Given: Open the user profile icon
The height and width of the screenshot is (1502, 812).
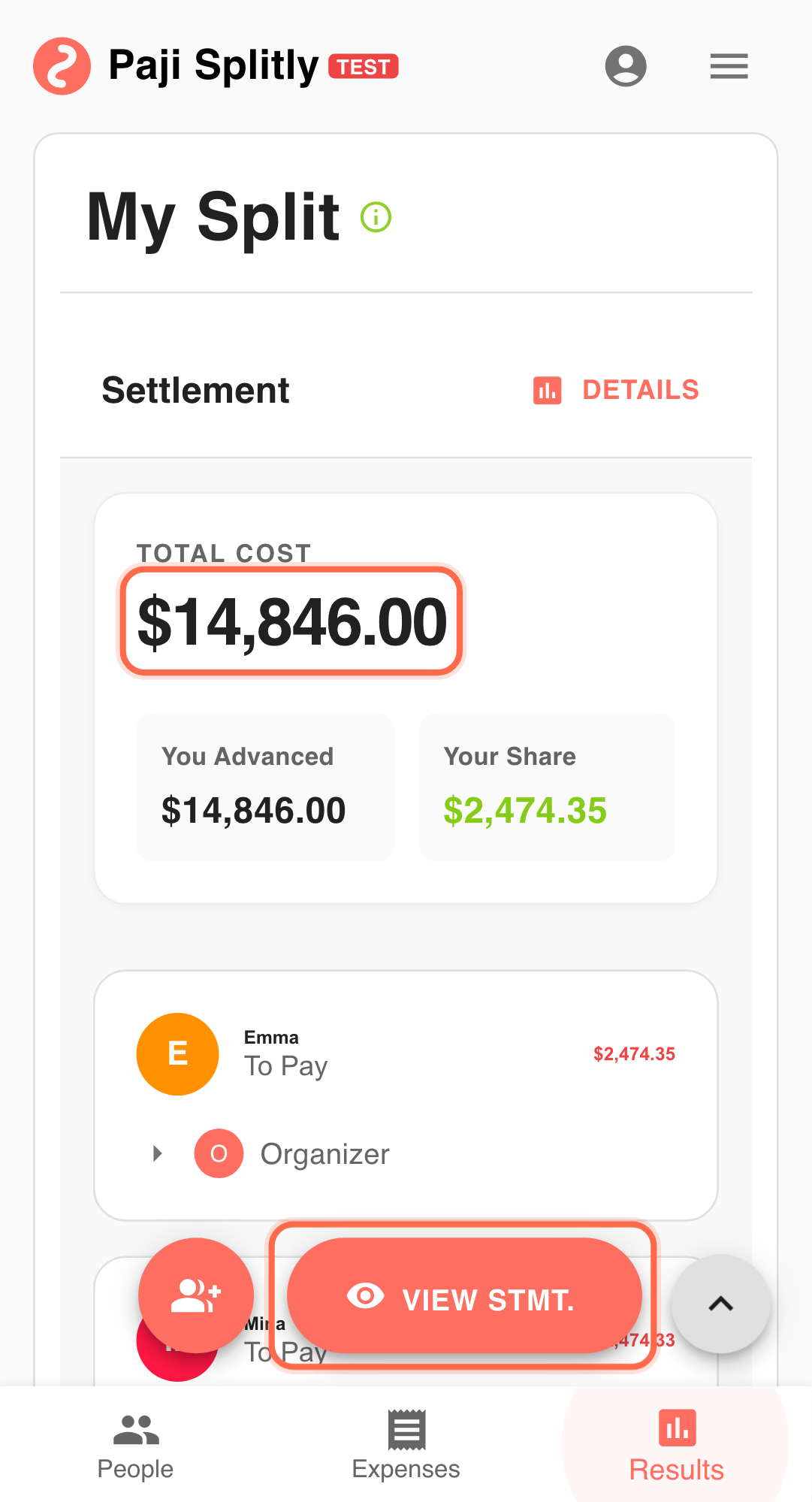Looking at the screenshot, I should pyautogui.click(x=626, y=66).
